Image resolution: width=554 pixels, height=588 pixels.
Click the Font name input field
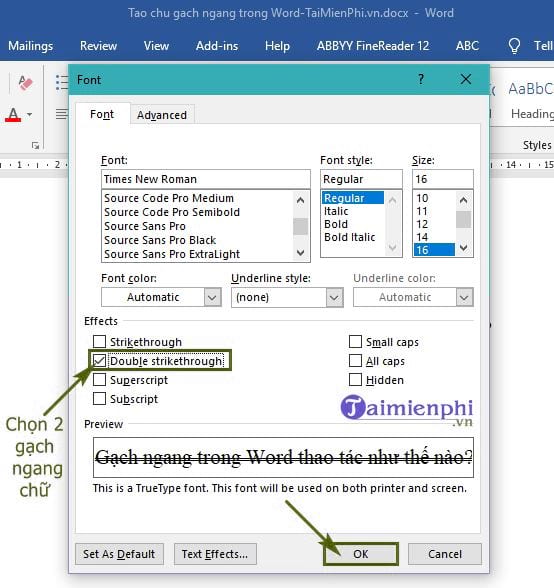[206, 179]
